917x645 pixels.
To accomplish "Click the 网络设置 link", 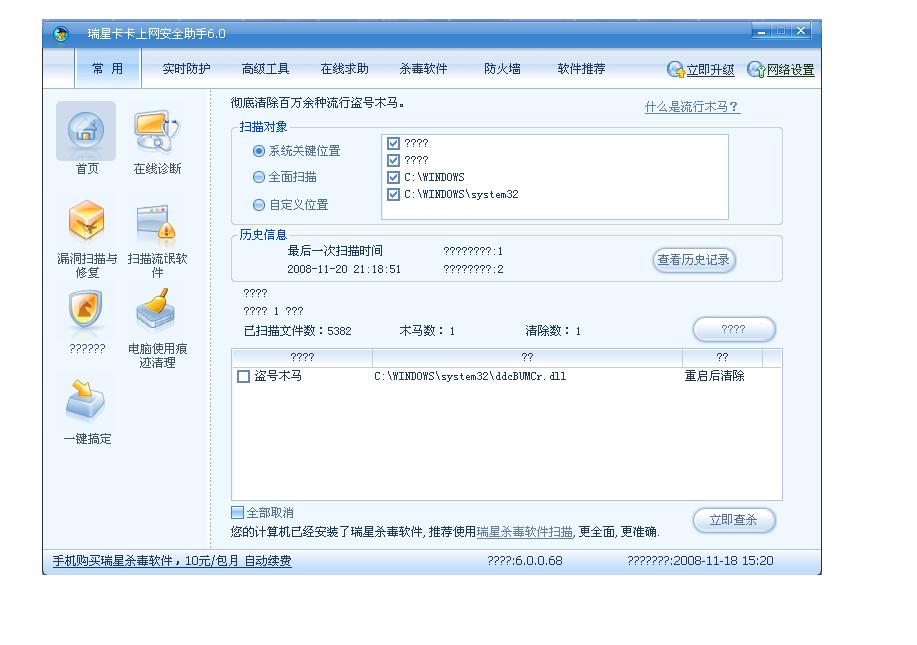I will (791, 70).
